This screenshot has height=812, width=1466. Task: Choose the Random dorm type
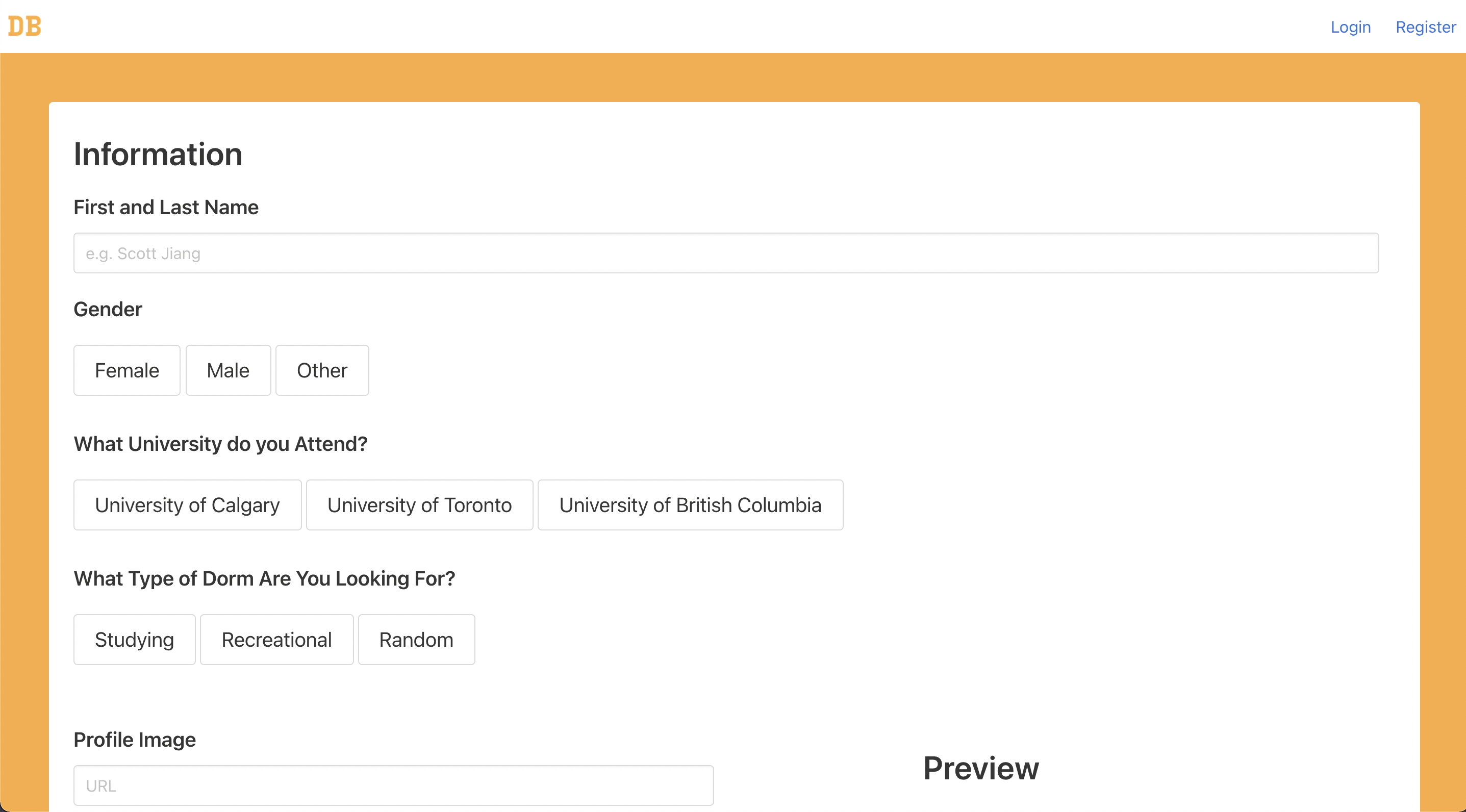[x=416, y=639]
